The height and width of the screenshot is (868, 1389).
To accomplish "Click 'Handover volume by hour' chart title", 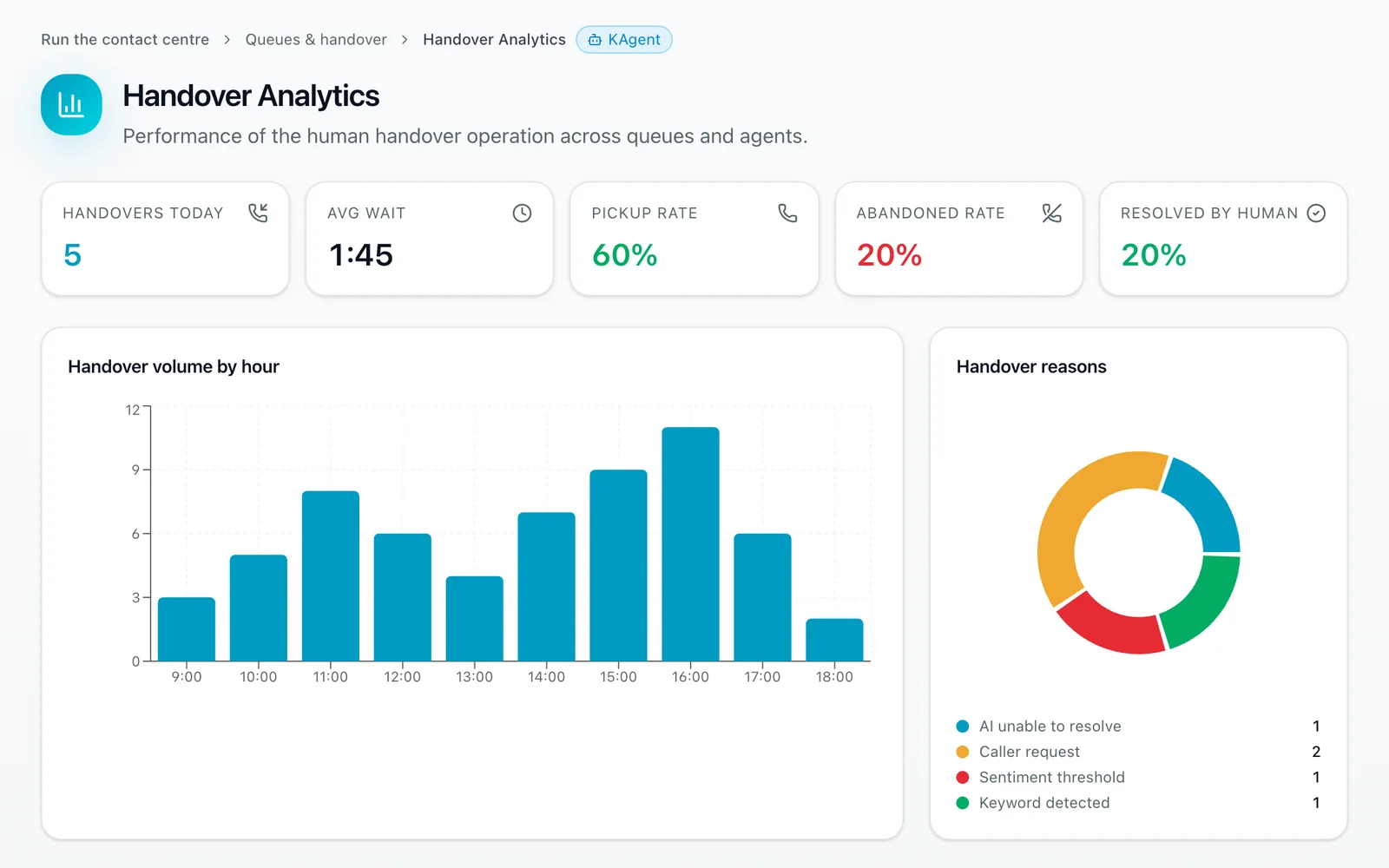I will [174, 367].
